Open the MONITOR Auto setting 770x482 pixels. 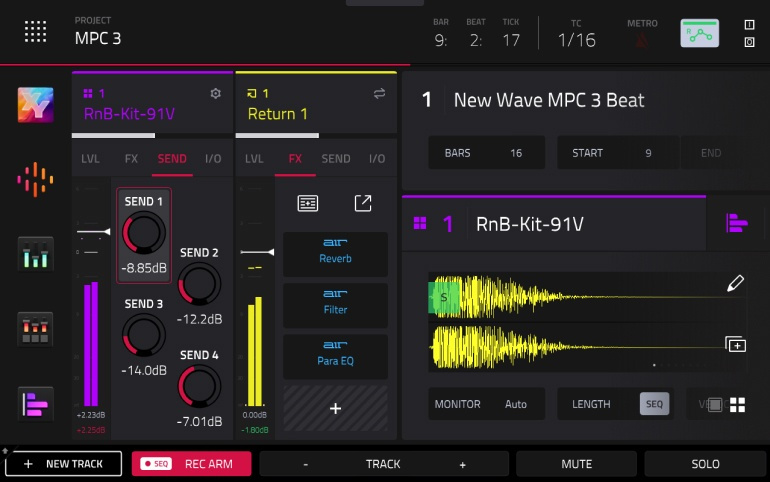(x=487, y=404)
